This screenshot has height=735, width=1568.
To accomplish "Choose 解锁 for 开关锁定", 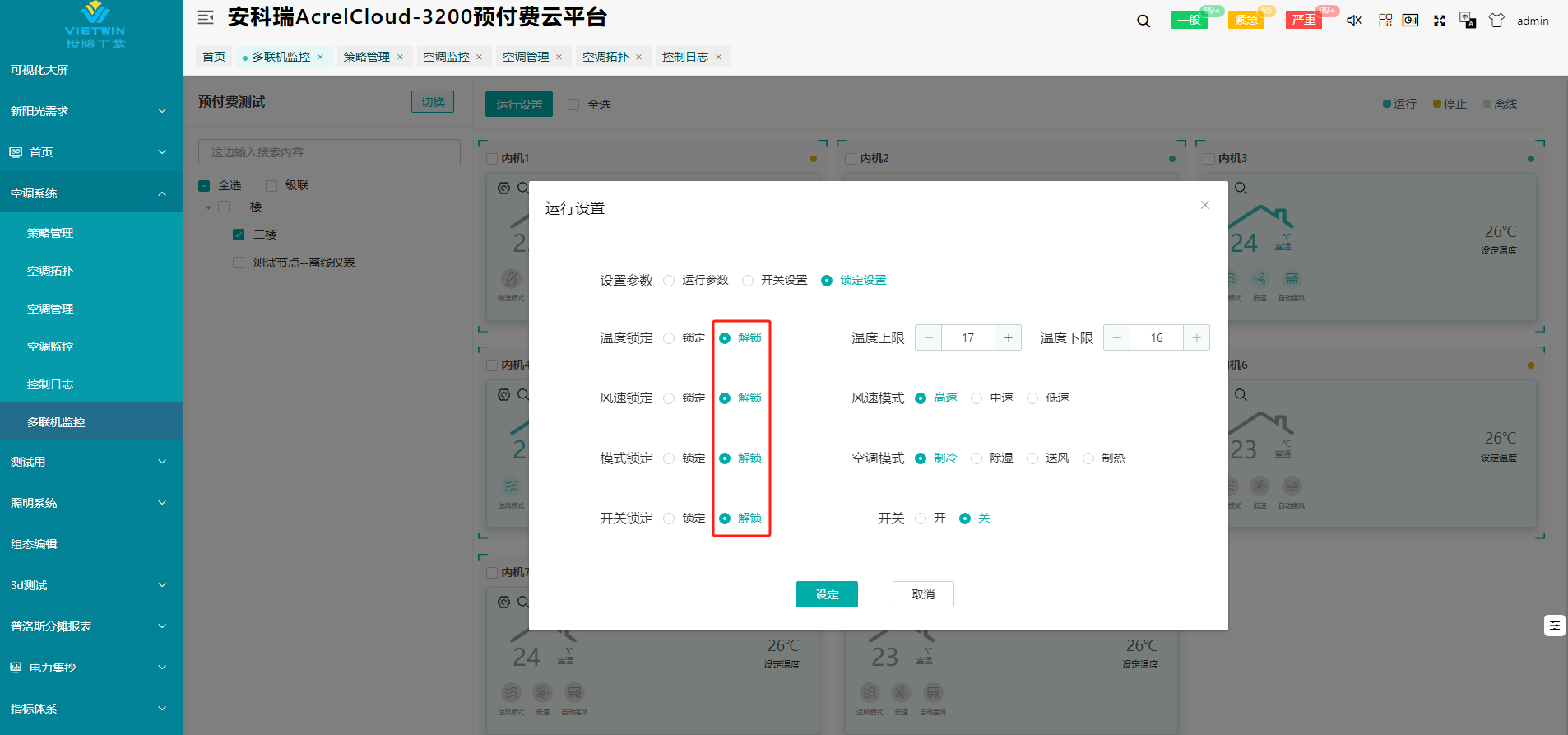I will point(740,518).
